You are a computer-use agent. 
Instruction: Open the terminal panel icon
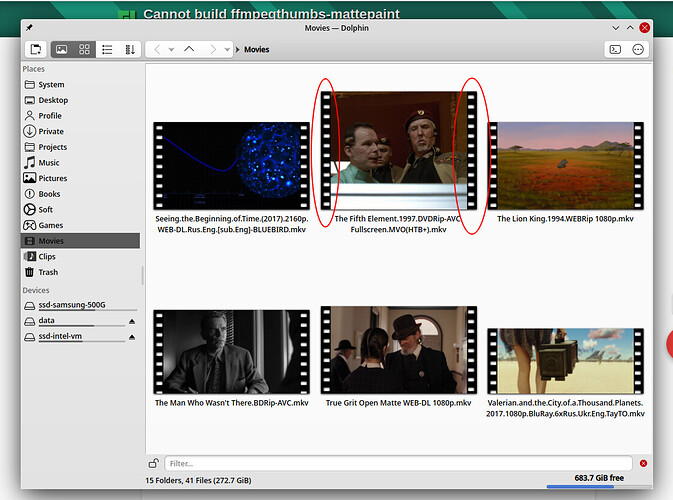(x=615, y=49)
